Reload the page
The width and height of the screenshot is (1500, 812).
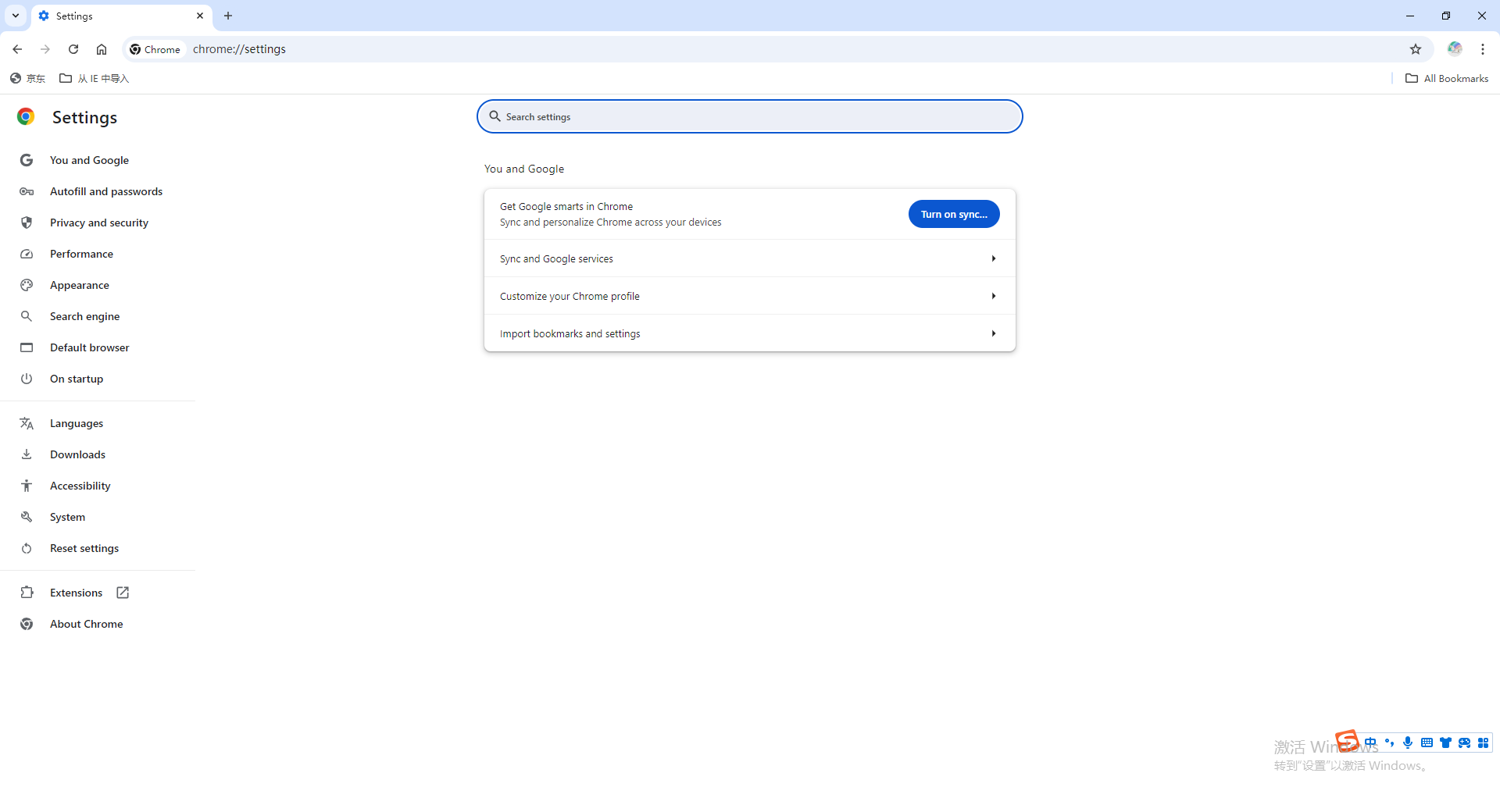coord(73,49)
